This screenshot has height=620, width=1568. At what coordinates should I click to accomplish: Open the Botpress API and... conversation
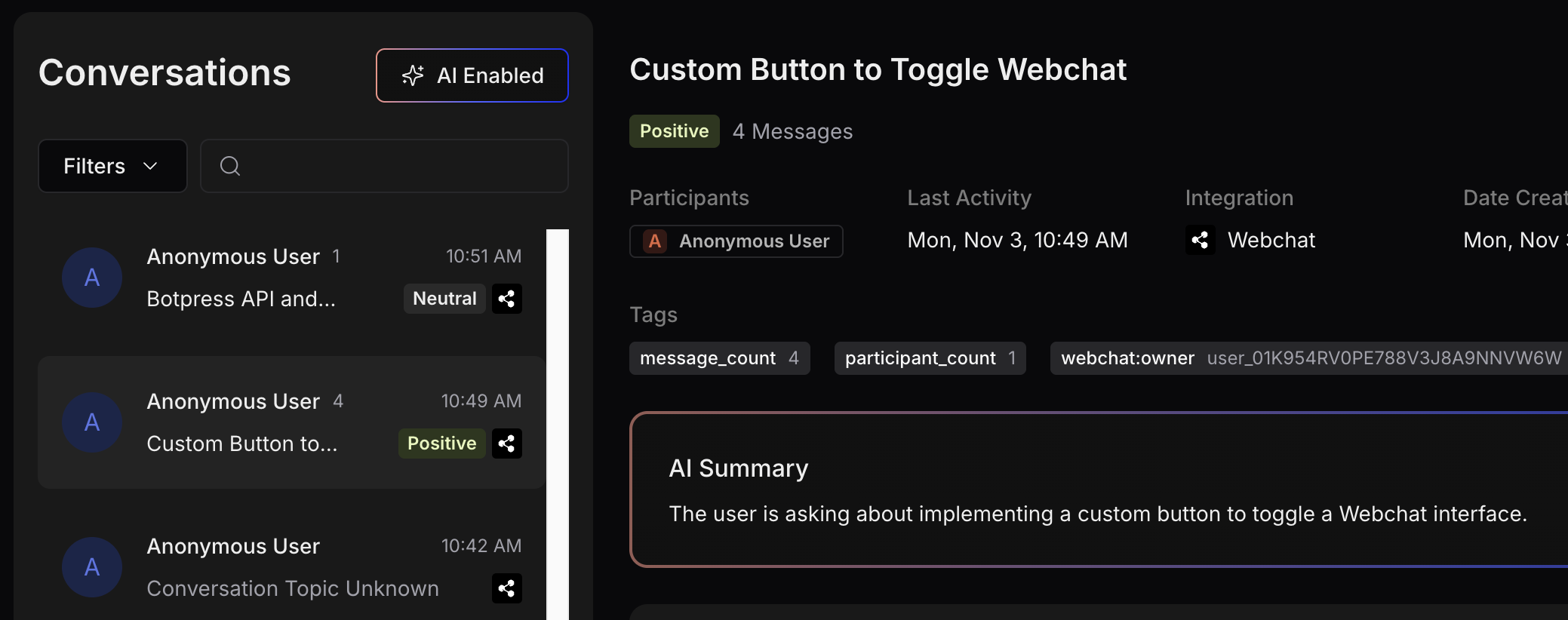pos(291,278)
